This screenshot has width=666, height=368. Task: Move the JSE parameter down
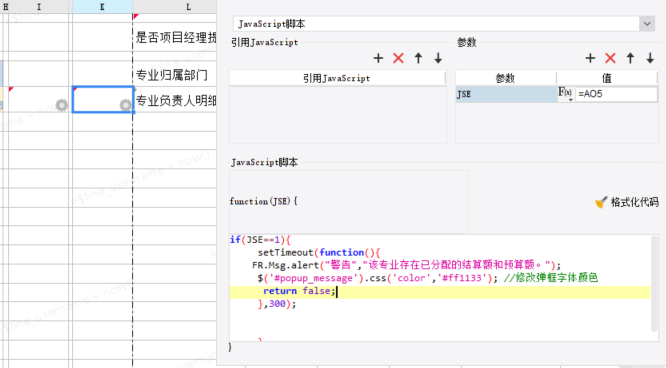650,58
